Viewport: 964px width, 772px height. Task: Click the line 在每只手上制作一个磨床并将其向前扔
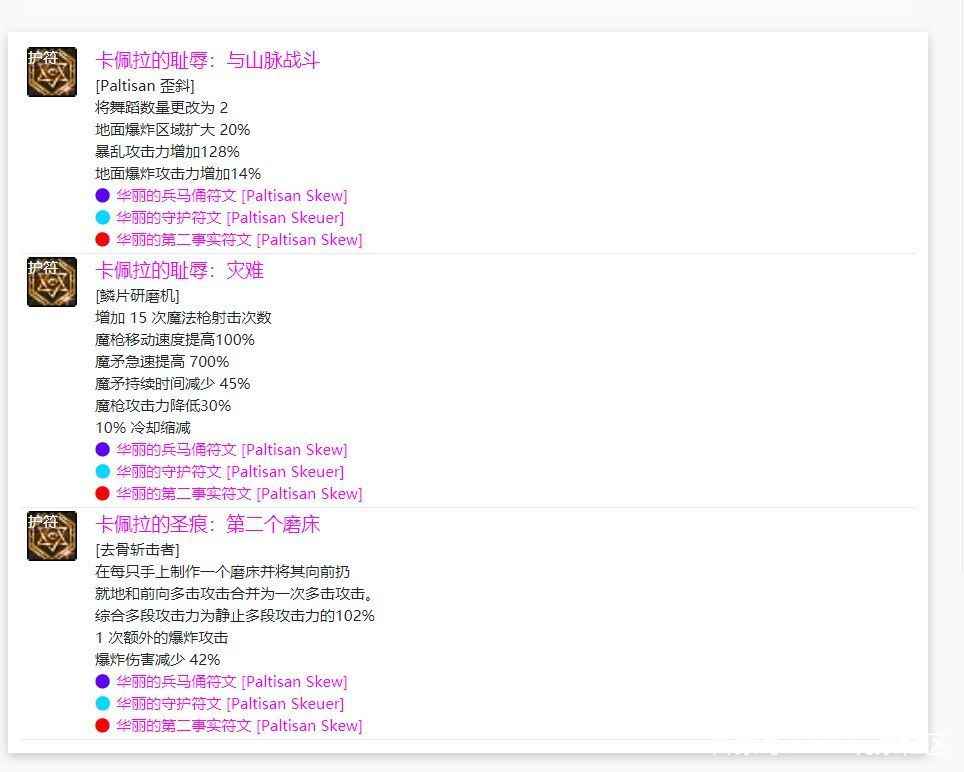point(223,572)
